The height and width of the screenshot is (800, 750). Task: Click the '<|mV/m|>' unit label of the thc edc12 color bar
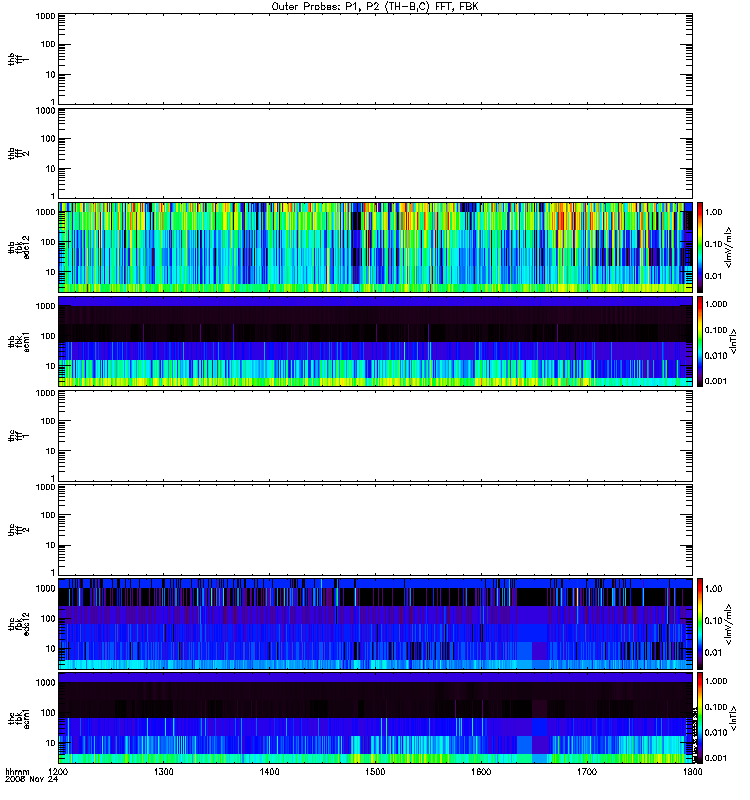click(728, 623)
